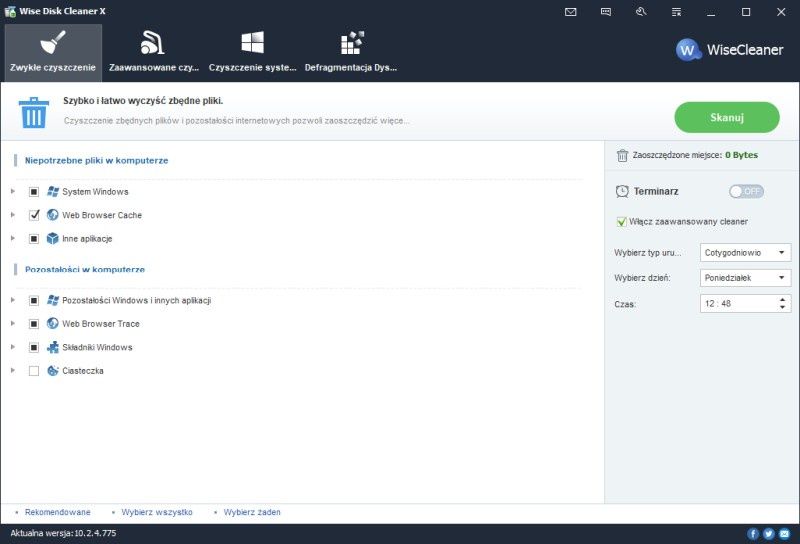Click the Inne aplikacje cube icon
This screenshot has height=544, width=800.
pyautogui.click(x=53, y=238)
